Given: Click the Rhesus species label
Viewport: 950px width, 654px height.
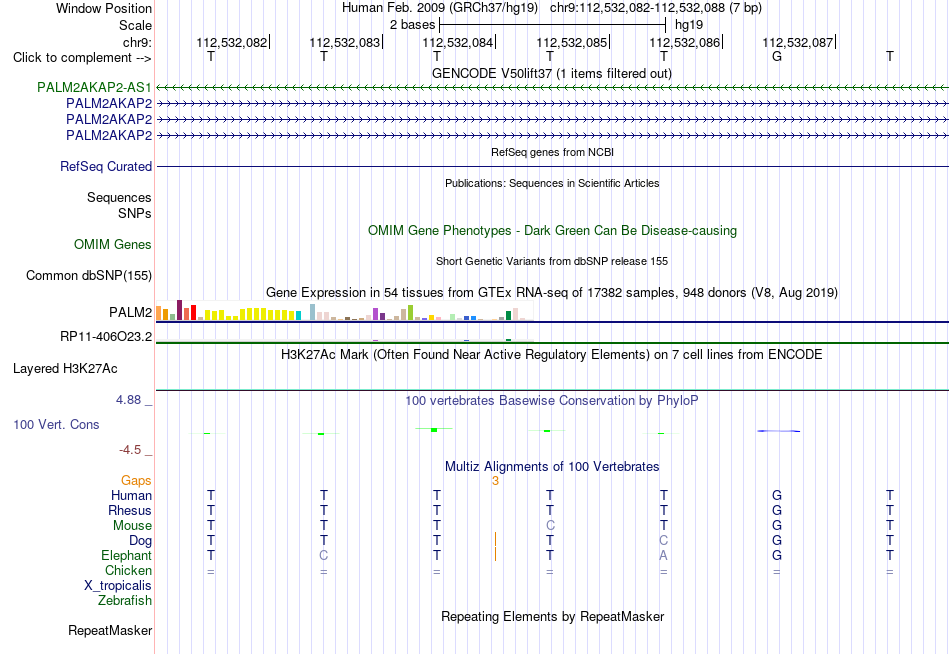Looking at the screenshot, I should pyautogui.click(x=130, y=511).
